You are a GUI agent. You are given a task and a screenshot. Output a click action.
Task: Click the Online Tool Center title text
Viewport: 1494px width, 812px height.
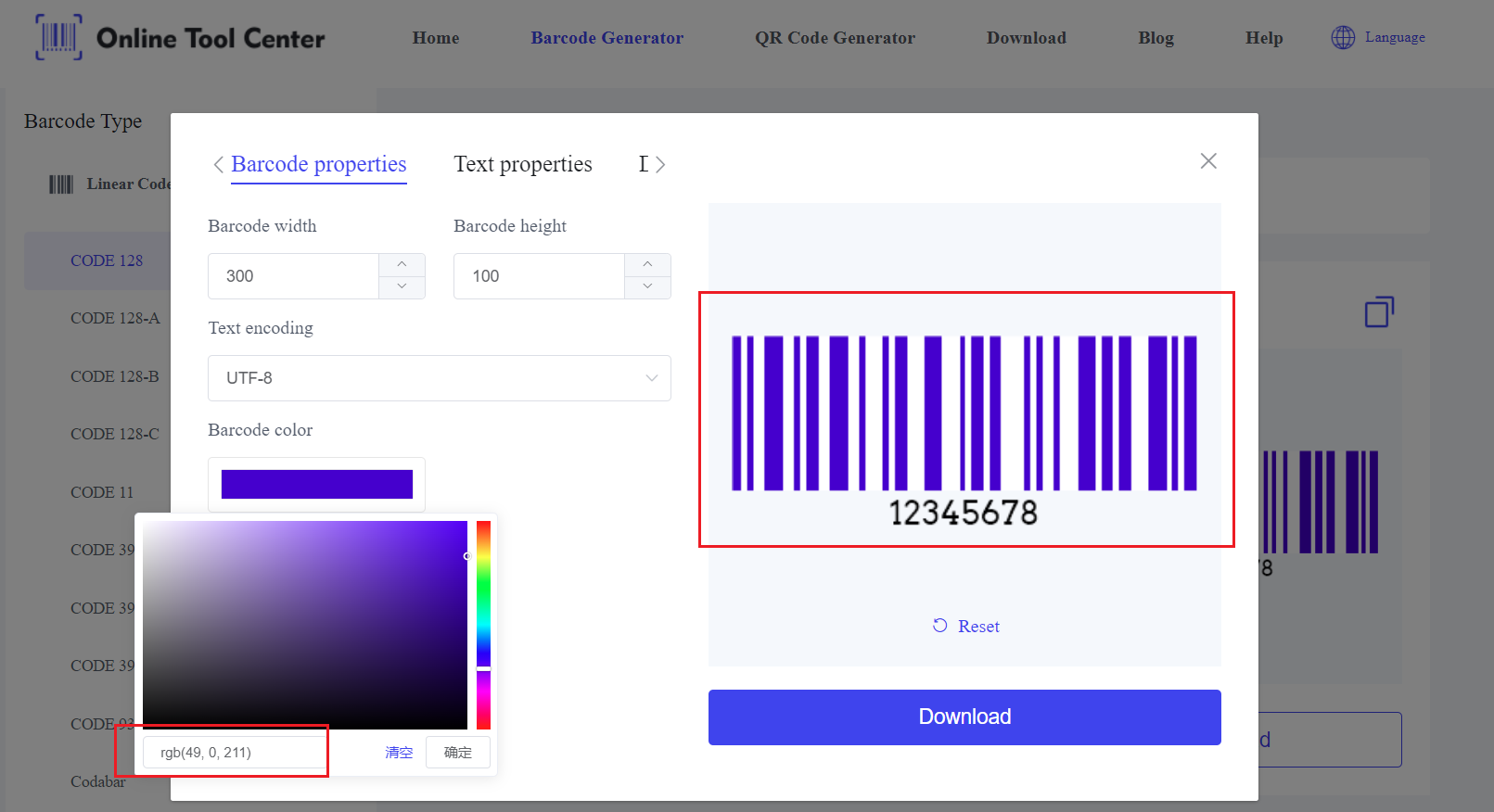point(211,38)
